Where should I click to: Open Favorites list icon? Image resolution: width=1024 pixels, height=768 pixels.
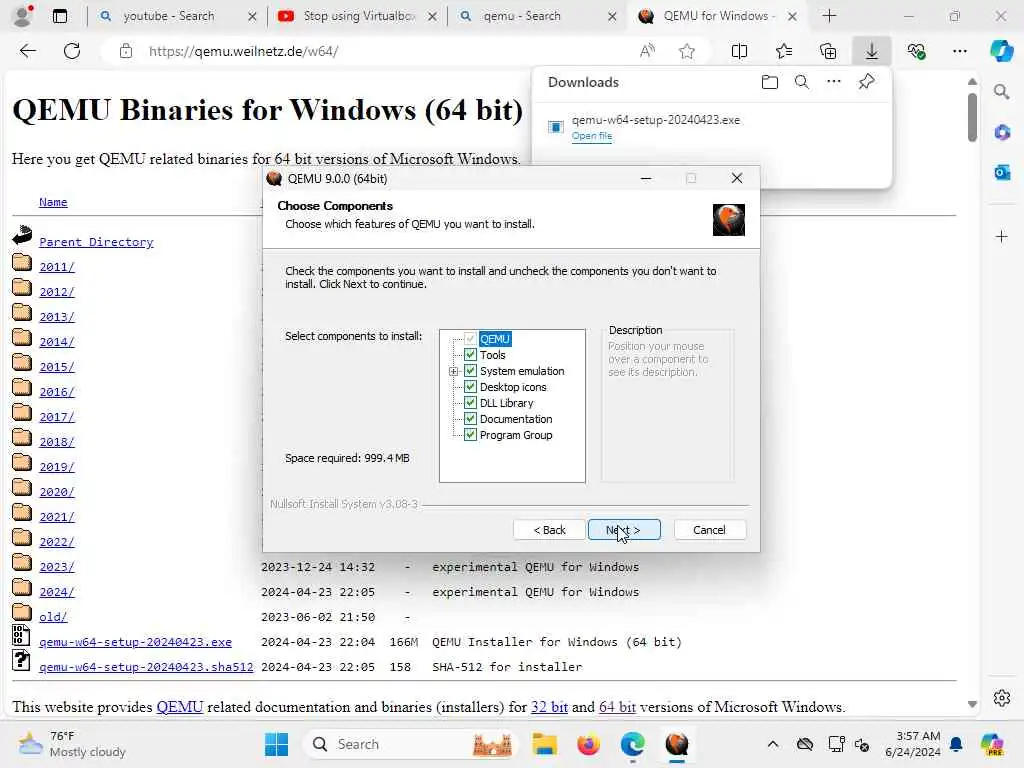784,51
